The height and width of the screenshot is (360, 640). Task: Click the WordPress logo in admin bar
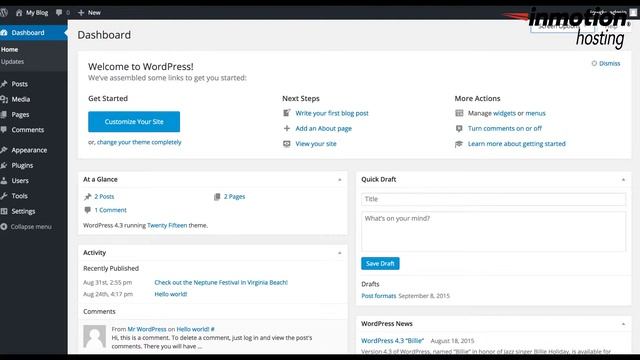coord(4,13)
